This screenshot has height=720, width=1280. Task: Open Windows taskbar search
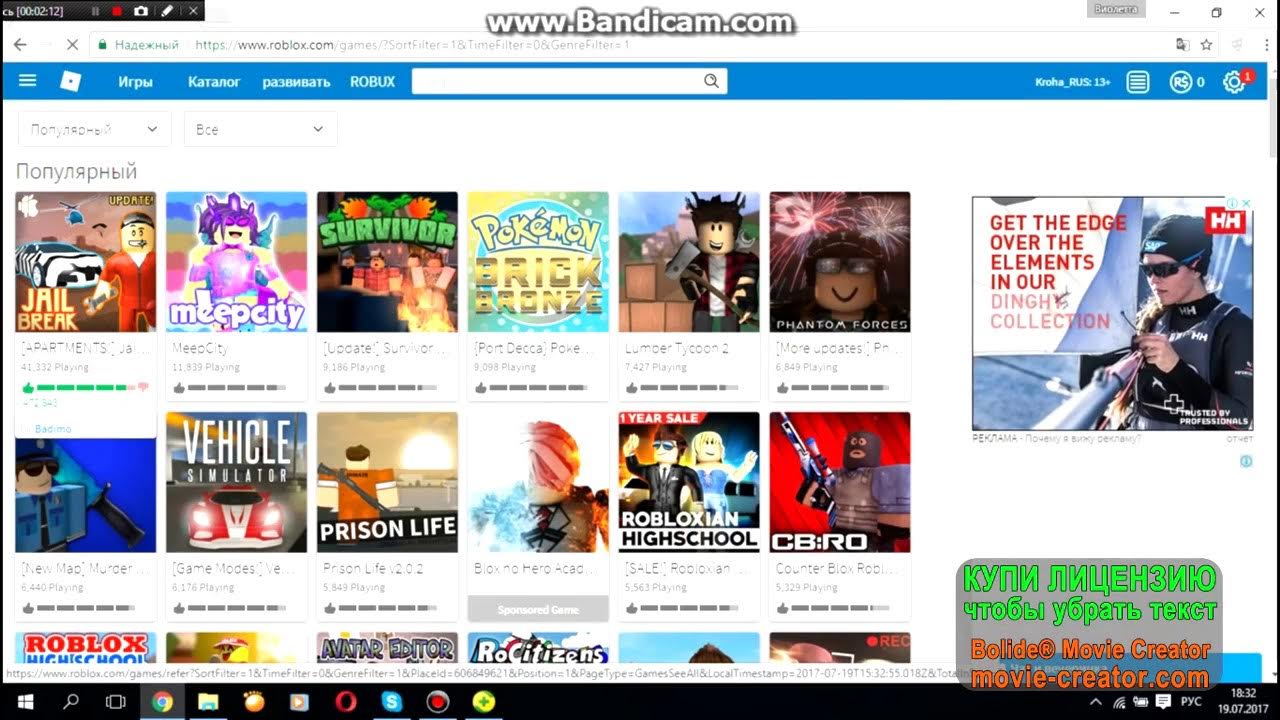71,702
